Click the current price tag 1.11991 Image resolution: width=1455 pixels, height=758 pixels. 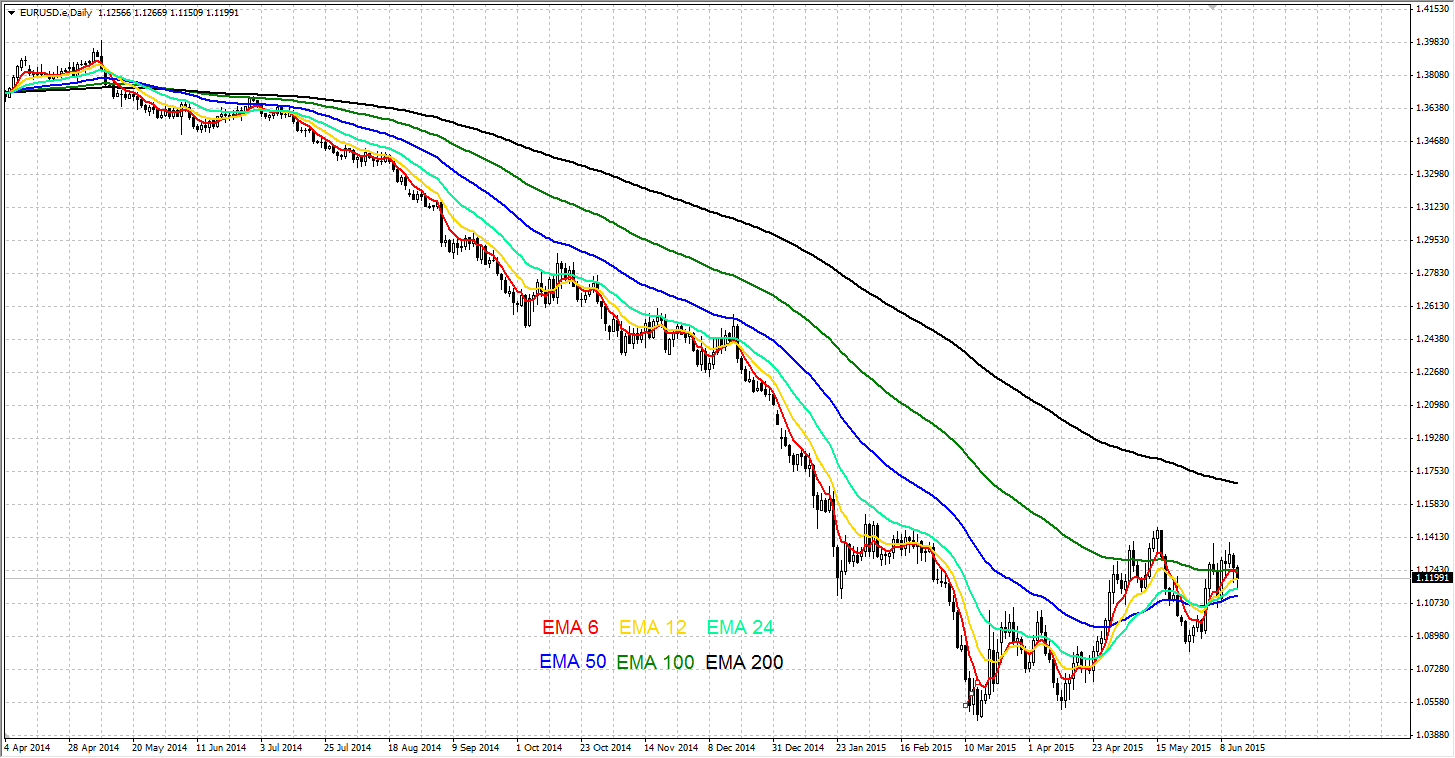click(x=1432, y=578)
